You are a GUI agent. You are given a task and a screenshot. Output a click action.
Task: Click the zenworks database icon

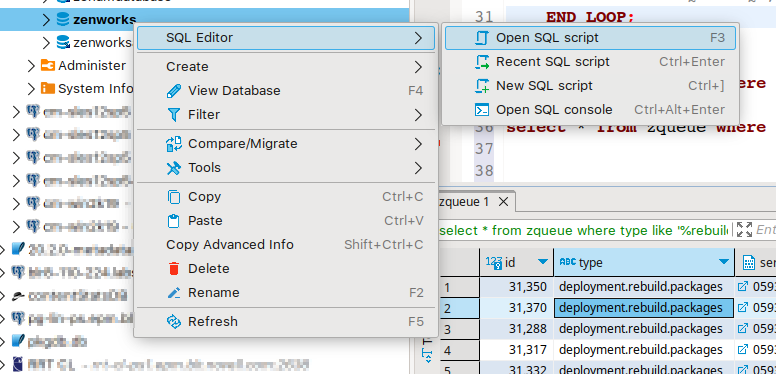coord(62,20)
